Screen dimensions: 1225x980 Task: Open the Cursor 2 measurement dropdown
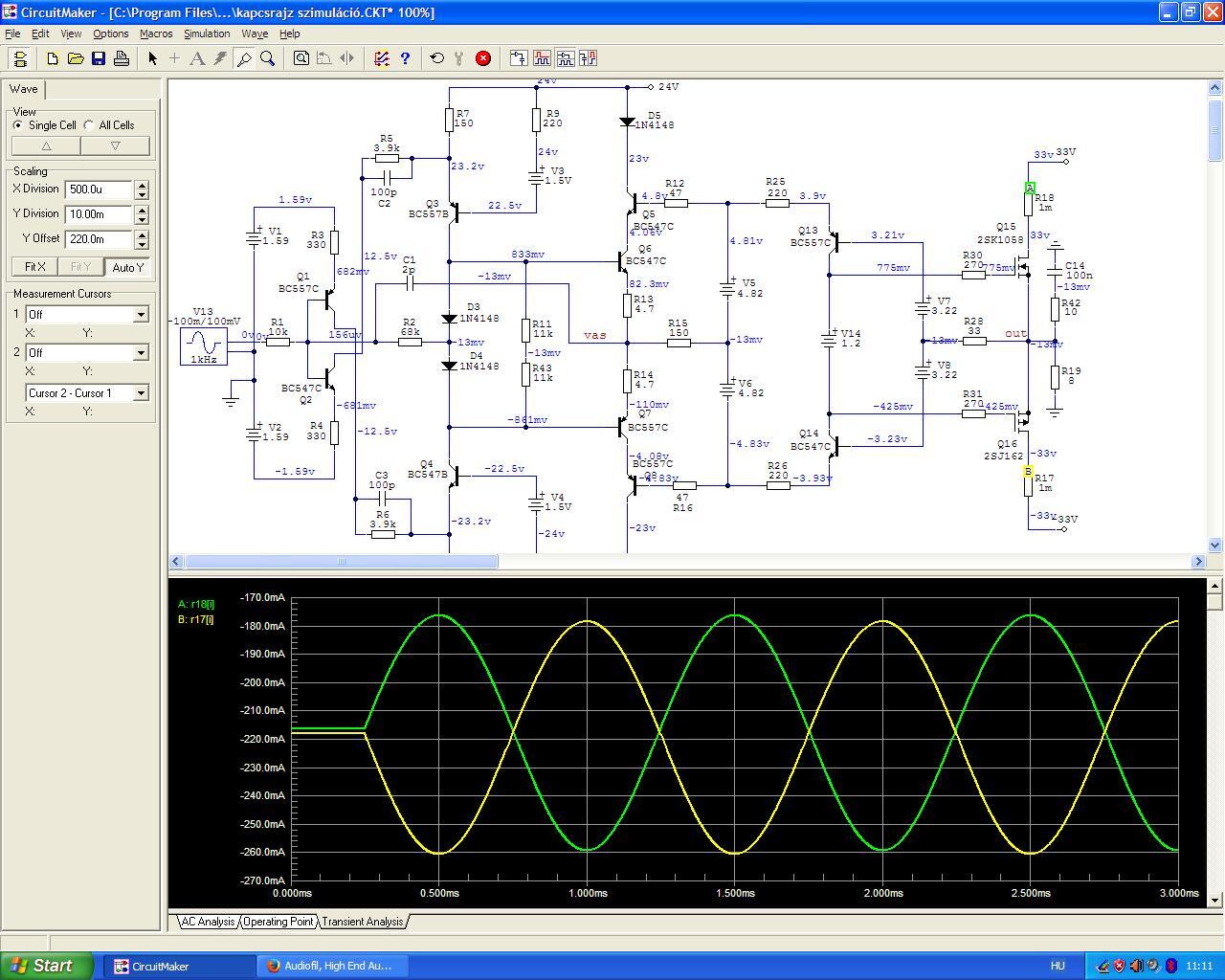click(141, 353)
